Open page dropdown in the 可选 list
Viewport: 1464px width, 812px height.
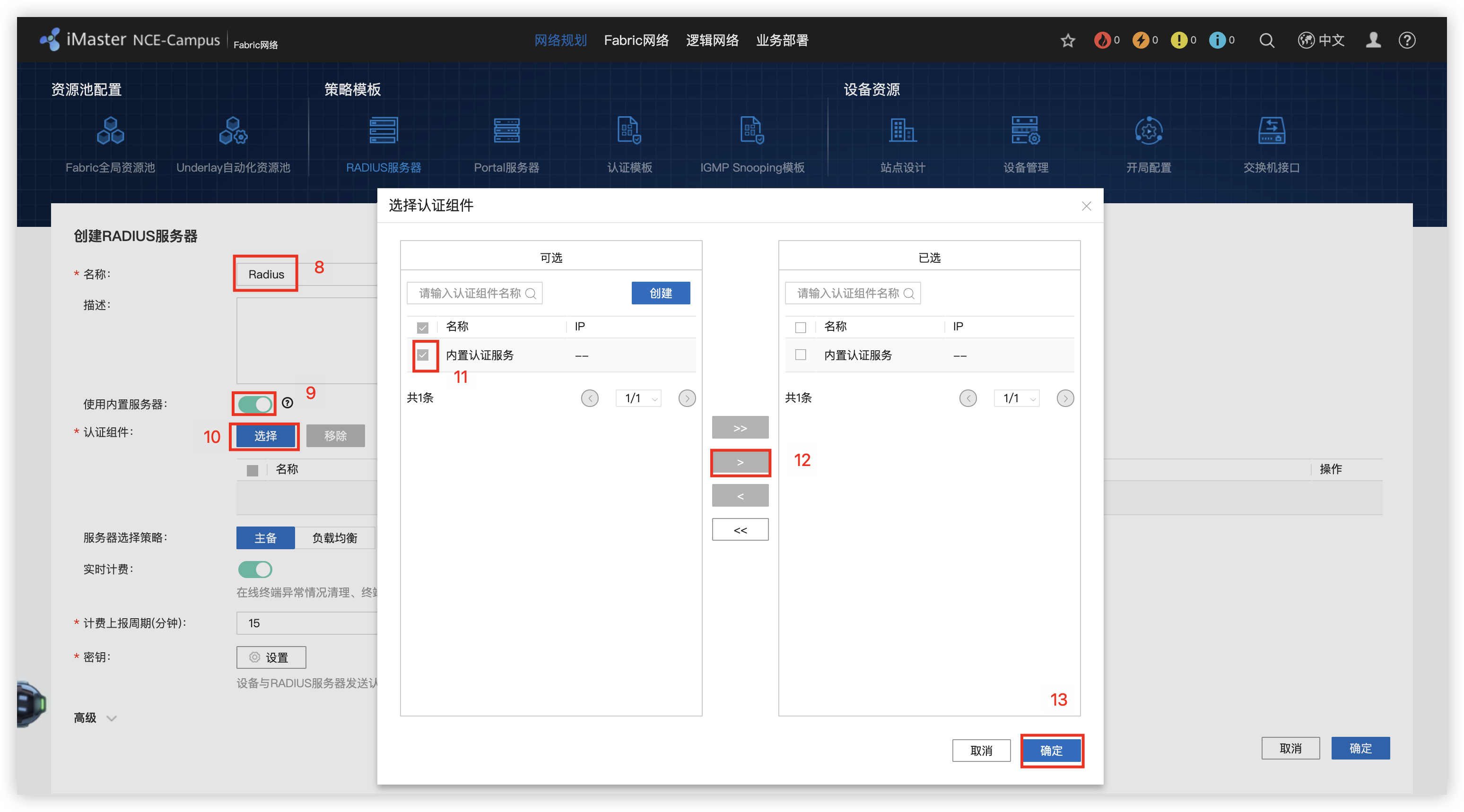click(x=639, y=398)
